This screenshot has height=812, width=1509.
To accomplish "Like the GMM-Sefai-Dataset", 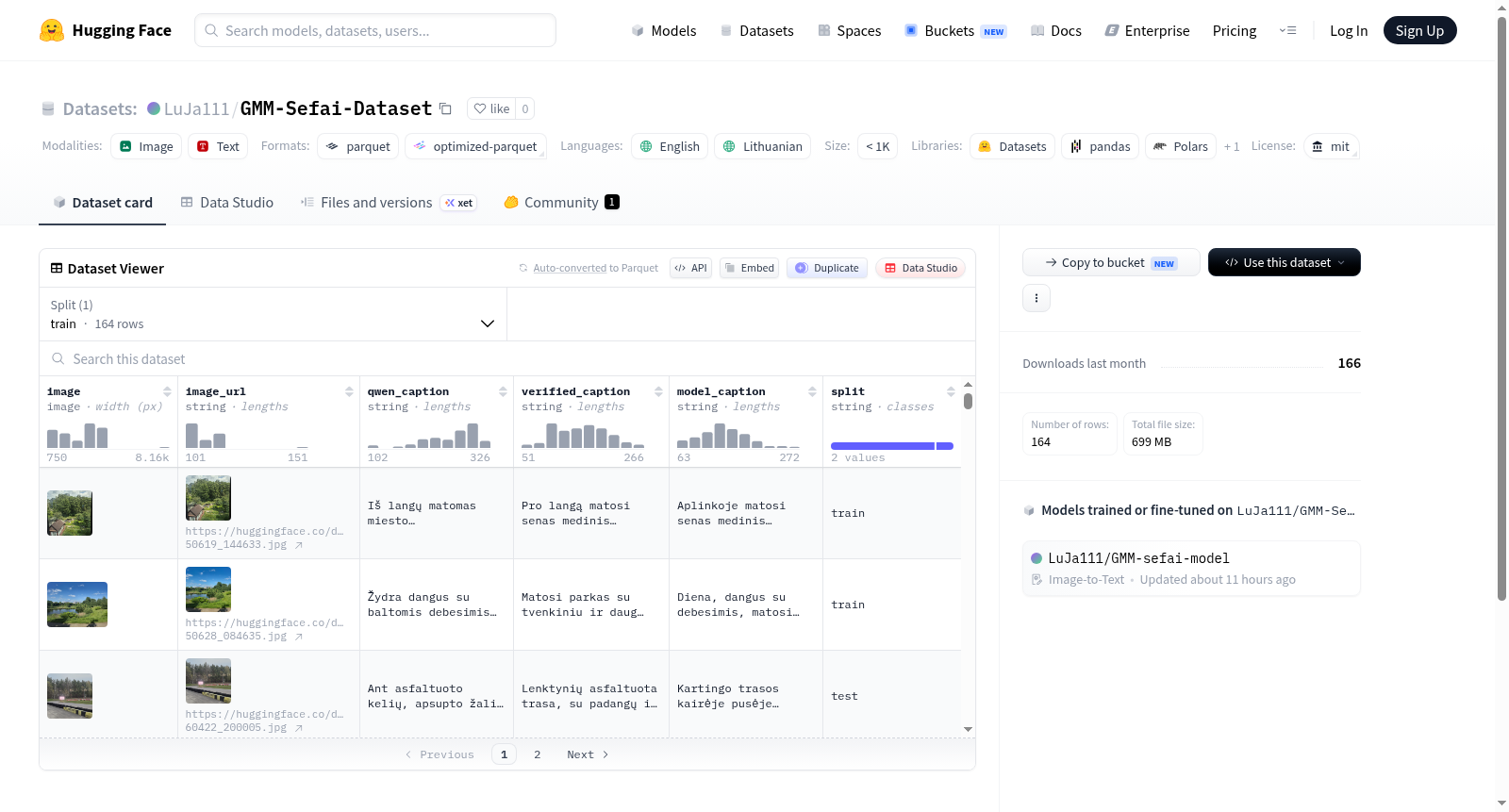I will 491,108.
